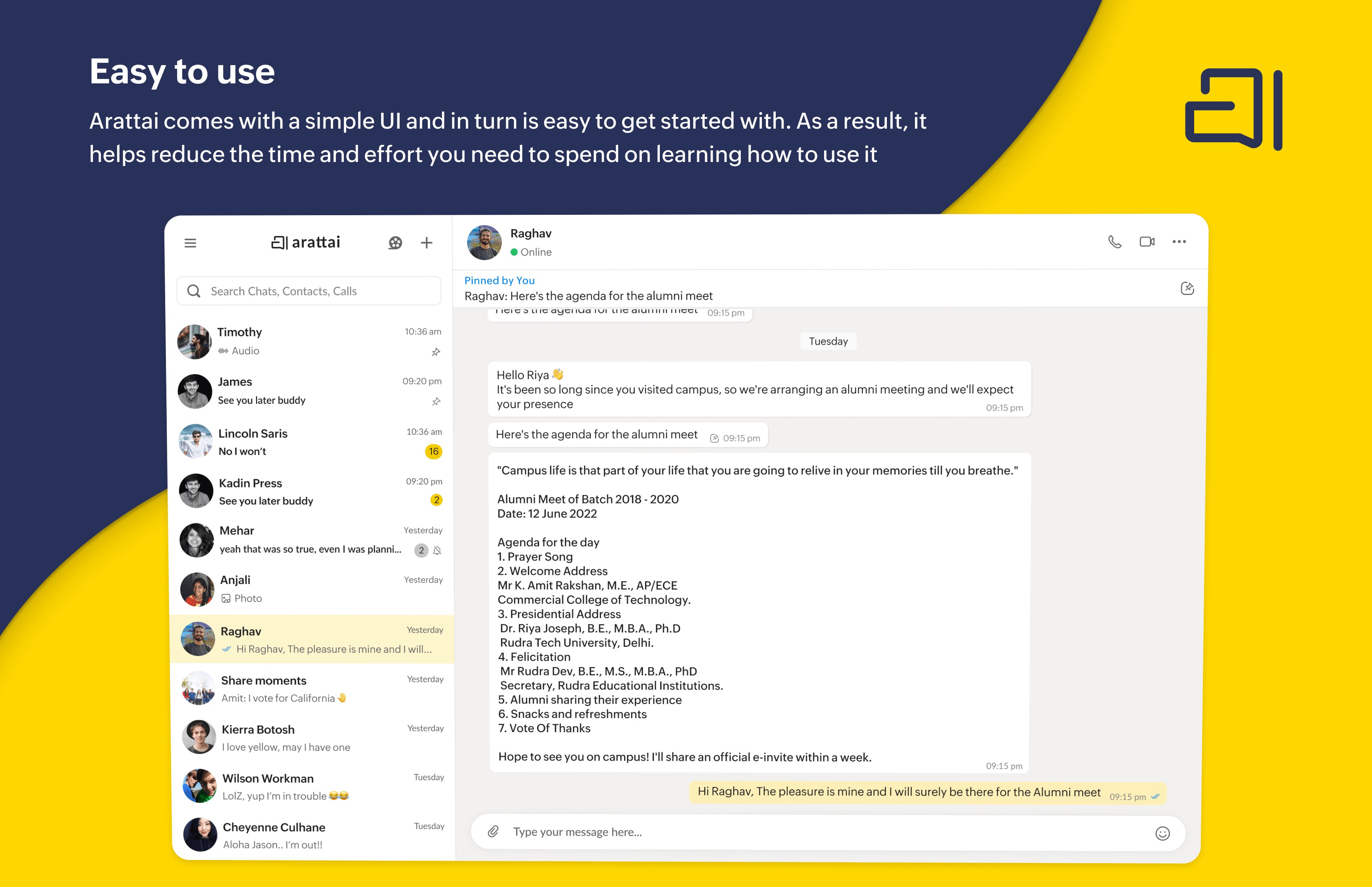Click Raghav's avatar thumbnail in the header
Image resolution: width=1372 pixels, height=887 pixels.
[x=484, y=242]
